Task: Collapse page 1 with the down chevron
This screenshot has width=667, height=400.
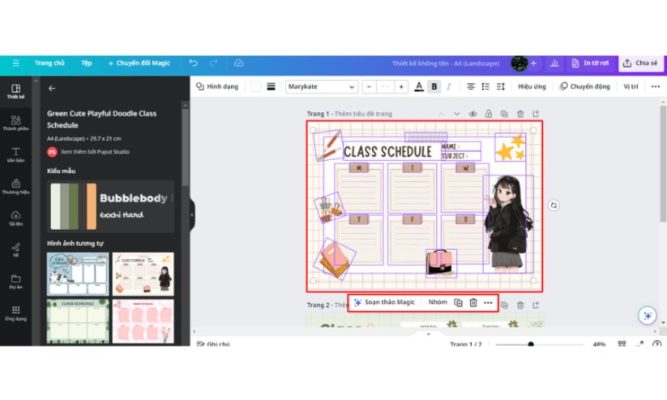Action: coord(456,114)
